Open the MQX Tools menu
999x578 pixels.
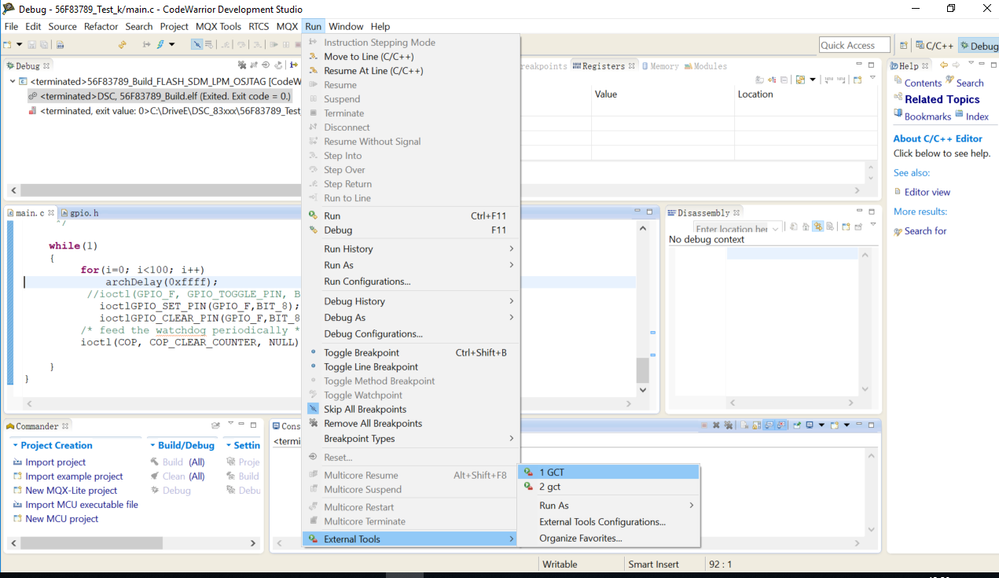tap(218, 26)
